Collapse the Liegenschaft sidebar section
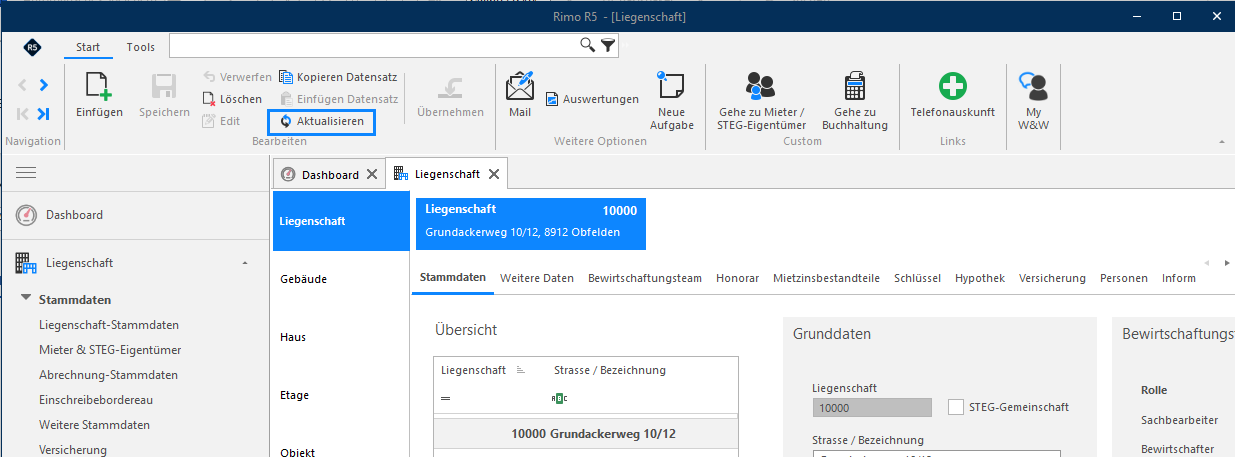The width and height of the screenshot is (1235, 457). 245,263
